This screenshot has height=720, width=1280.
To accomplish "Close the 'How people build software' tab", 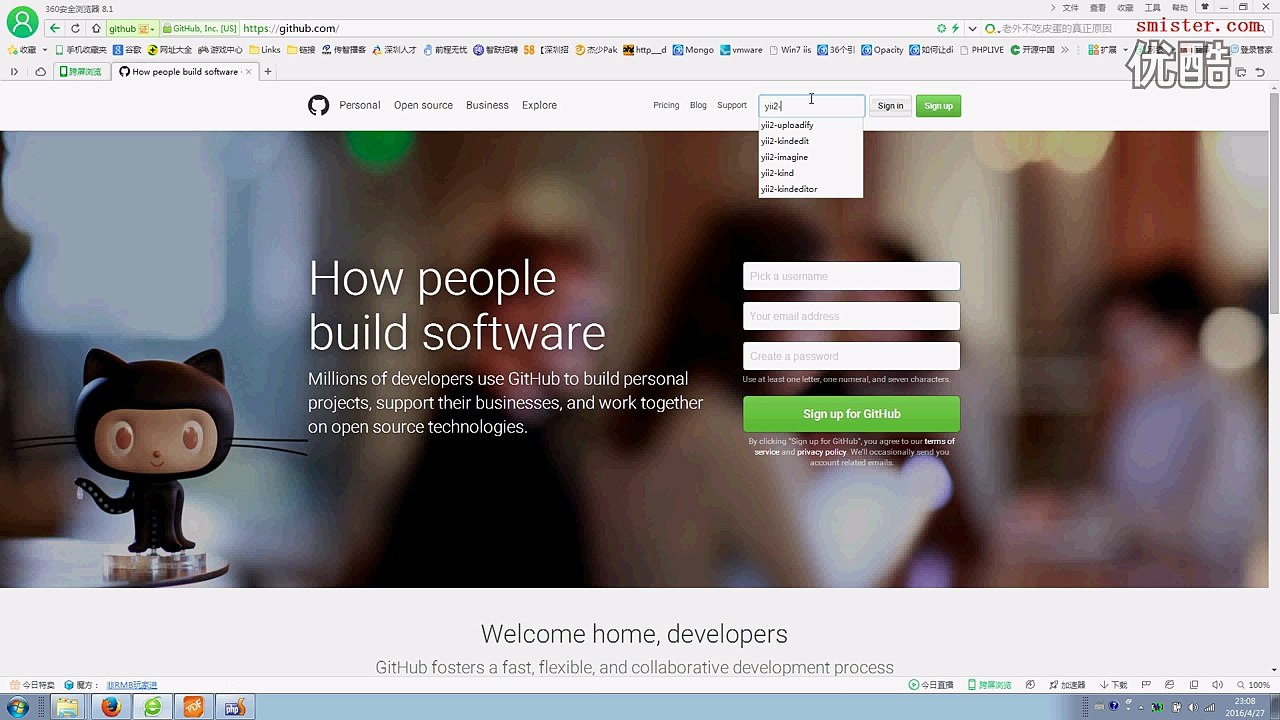I will [x=249, y=72].
